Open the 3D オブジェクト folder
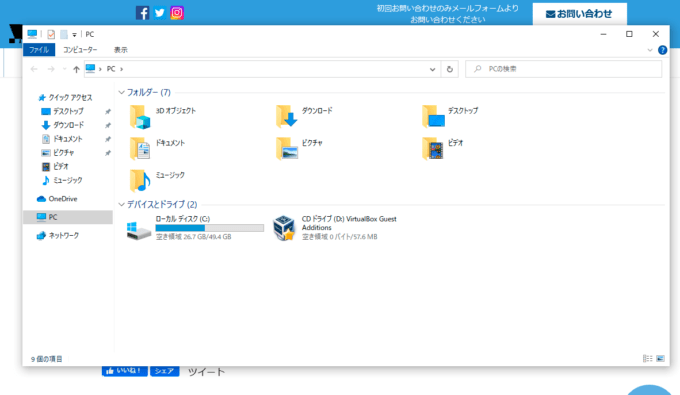 click(x=163, y=117)
